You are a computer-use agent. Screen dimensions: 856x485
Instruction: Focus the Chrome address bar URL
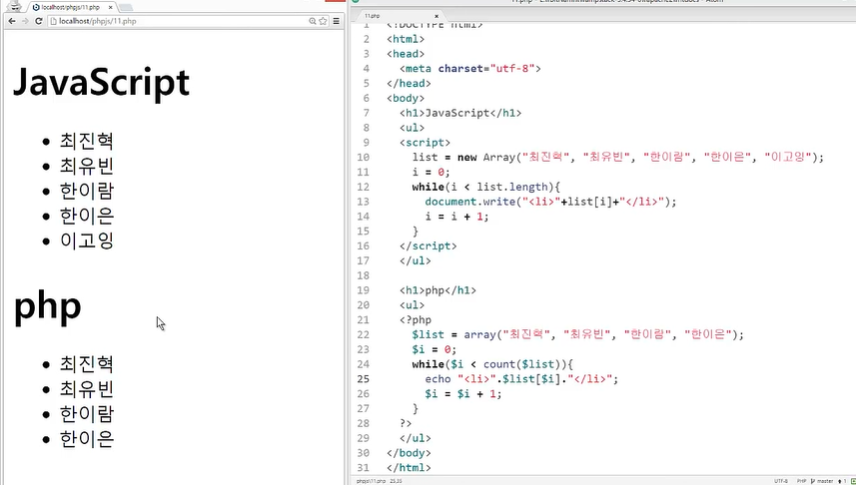98,21
